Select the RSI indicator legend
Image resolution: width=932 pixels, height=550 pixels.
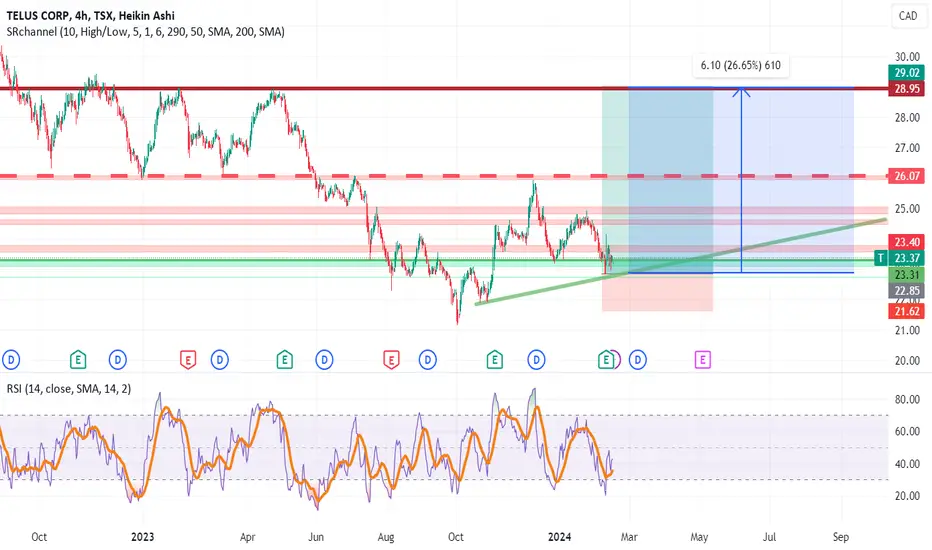click(69, 389)
